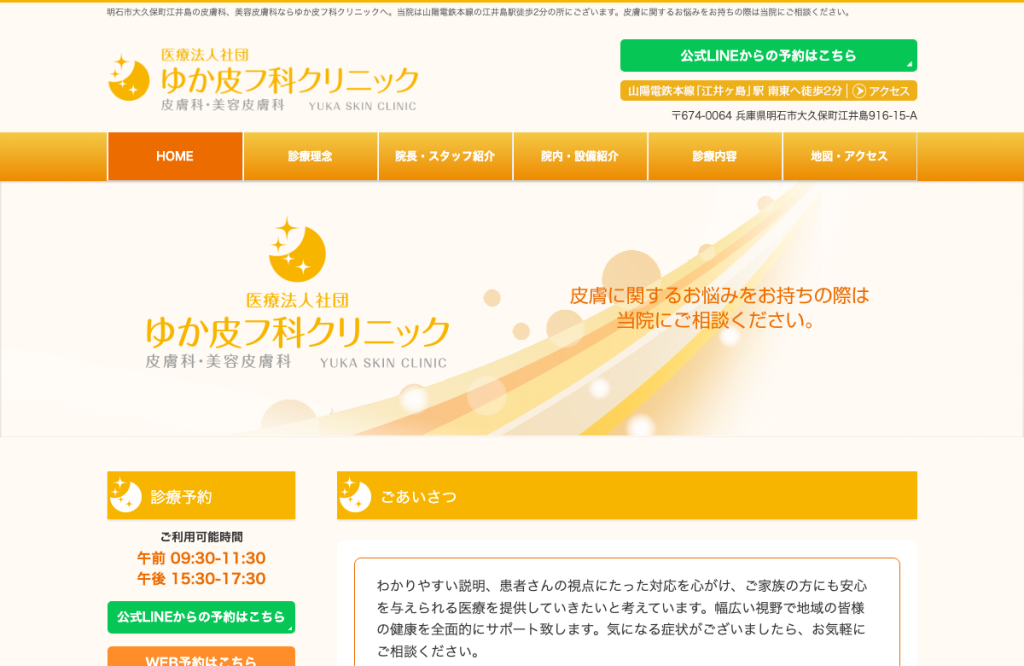Screen dimensions: 1024x666
Task: Click the arrow icon beside アクセス
Action: pos(859,91)
